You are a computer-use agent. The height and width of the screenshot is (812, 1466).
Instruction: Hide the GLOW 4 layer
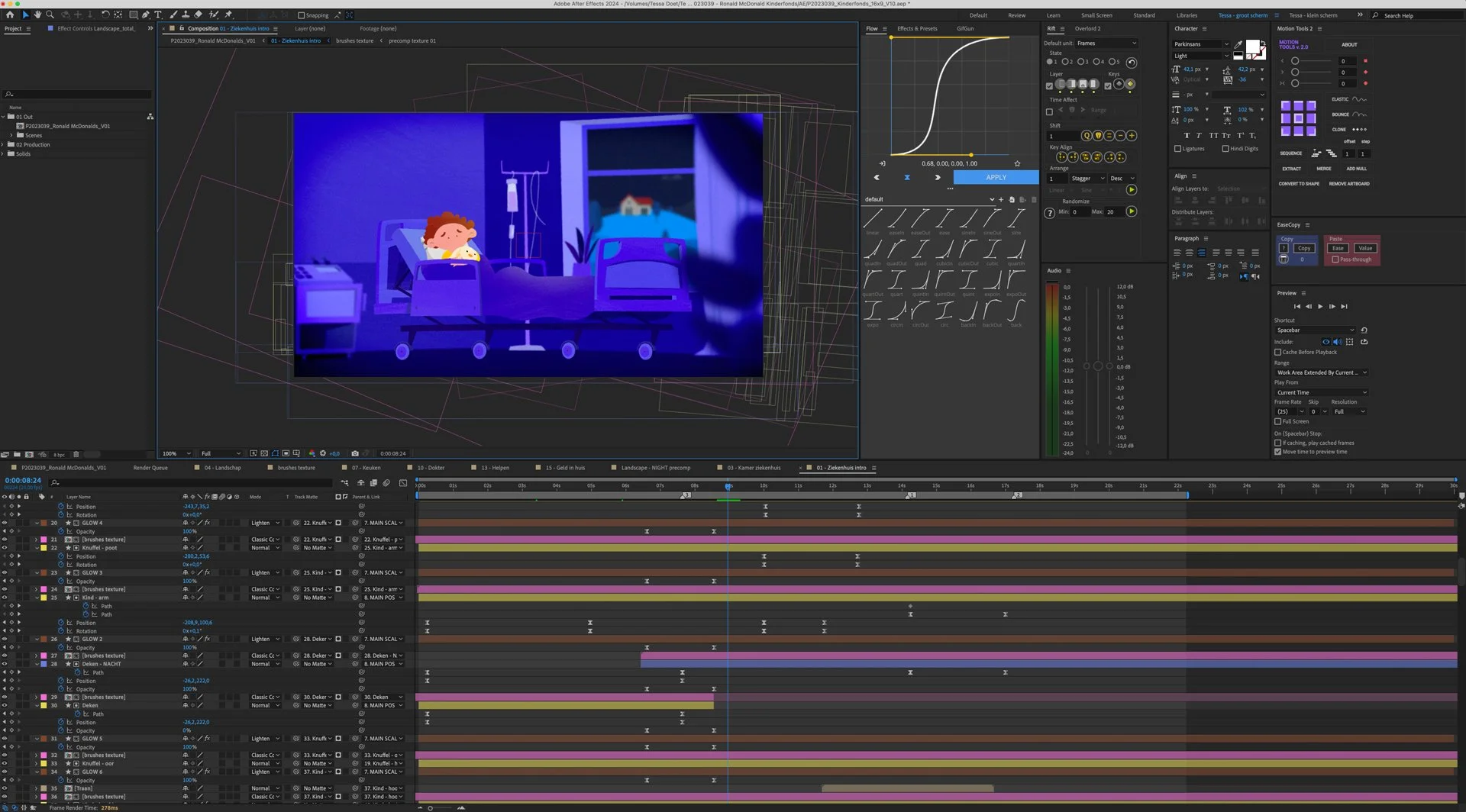click(x=5, y=523)
